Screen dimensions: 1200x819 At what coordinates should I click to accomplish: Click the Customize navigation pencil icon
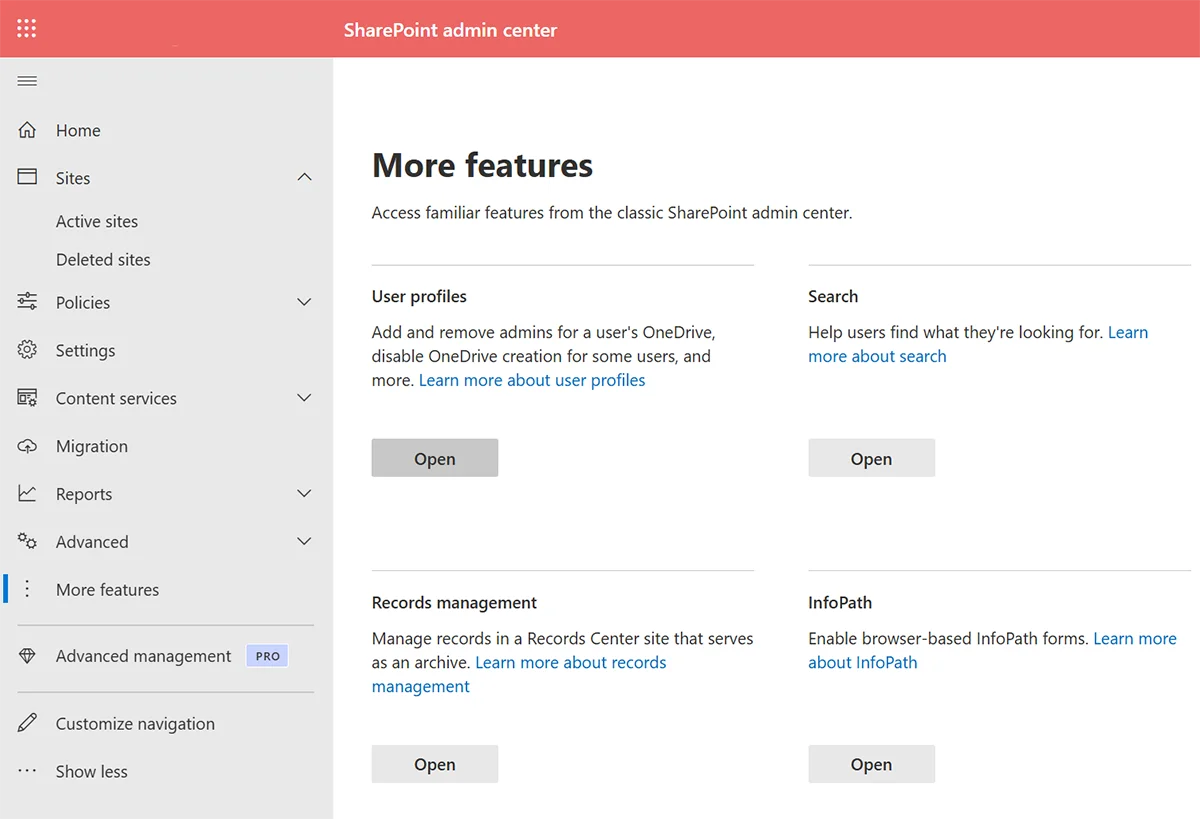point(25,723)
